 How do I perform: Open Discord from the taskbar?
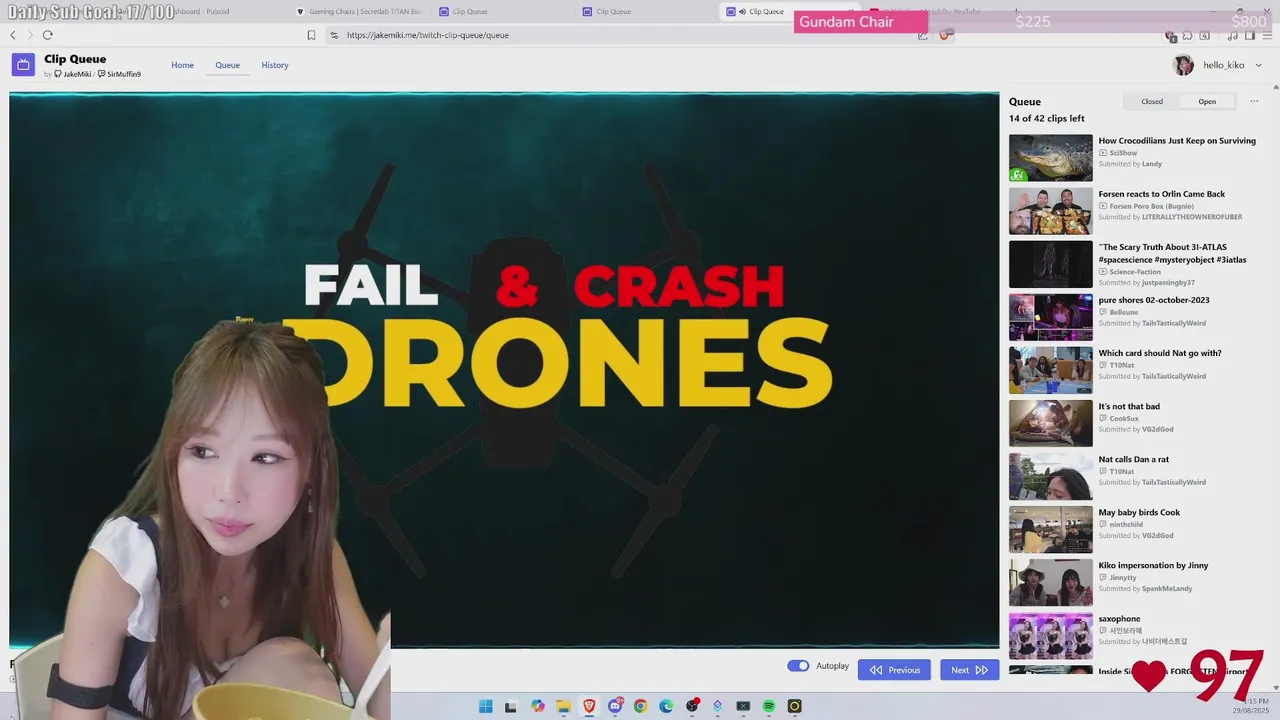[x=615, y=706]
